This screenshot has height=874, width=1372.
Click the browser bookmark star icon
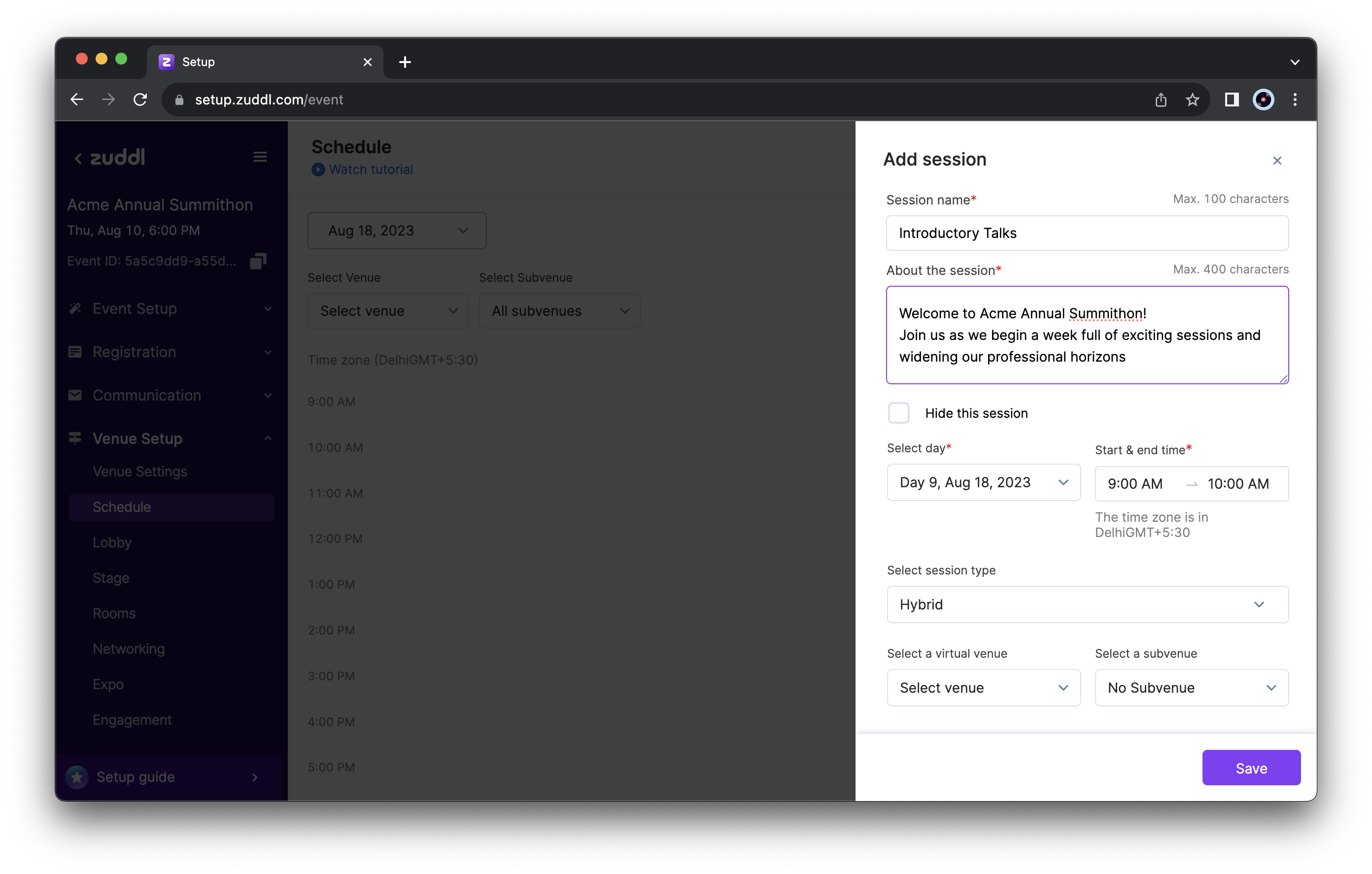coord(1193,99)
